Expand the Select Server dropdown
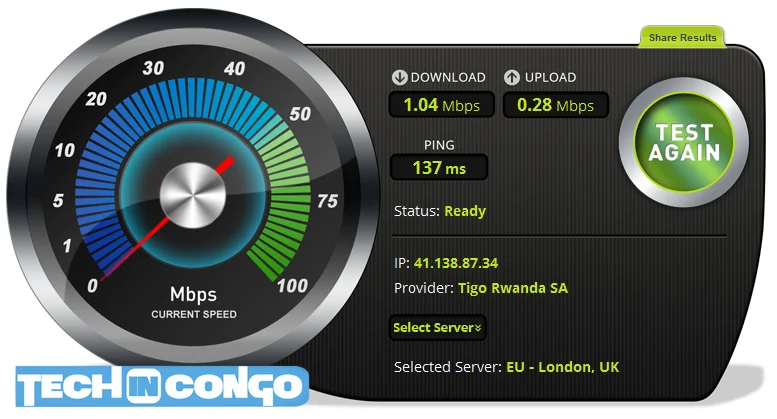 click(x=437, y=327)
